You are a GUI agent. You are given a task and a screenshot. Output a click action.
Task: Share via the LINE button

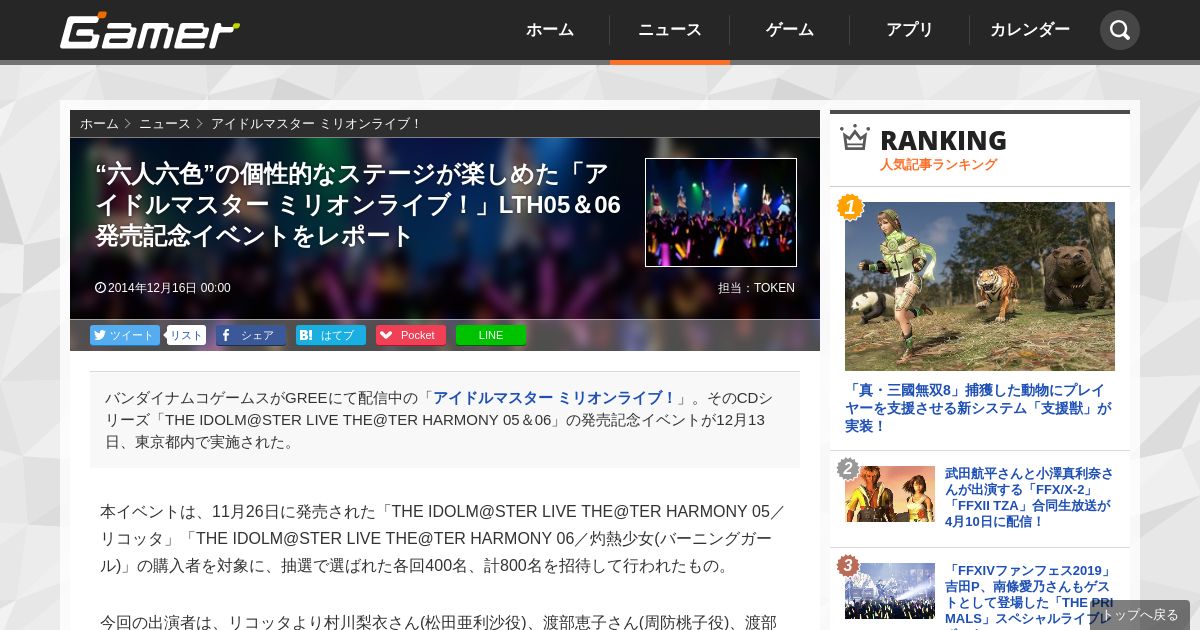pos(491,335)
